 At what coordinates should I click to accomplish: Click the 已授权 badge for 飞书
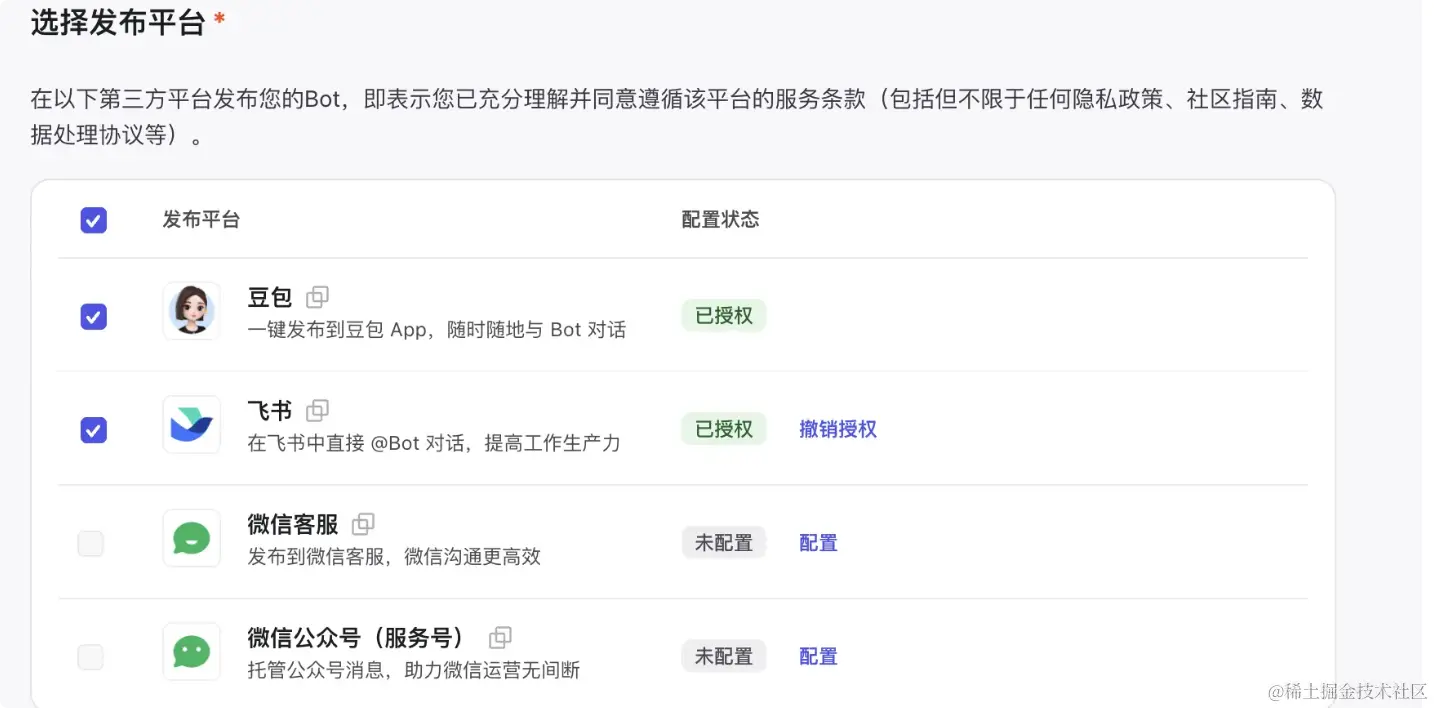tap(724, 429)
